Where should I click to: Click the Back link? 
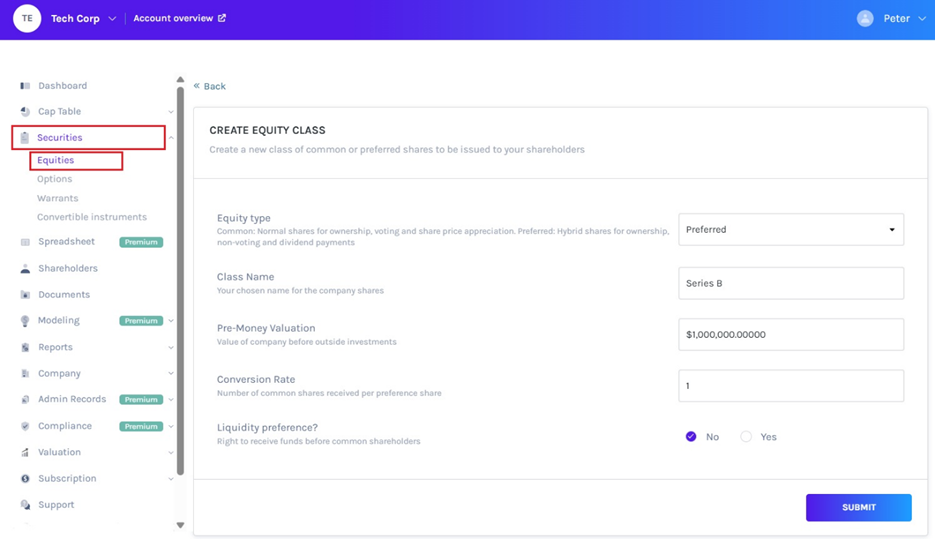click(210, 86)
